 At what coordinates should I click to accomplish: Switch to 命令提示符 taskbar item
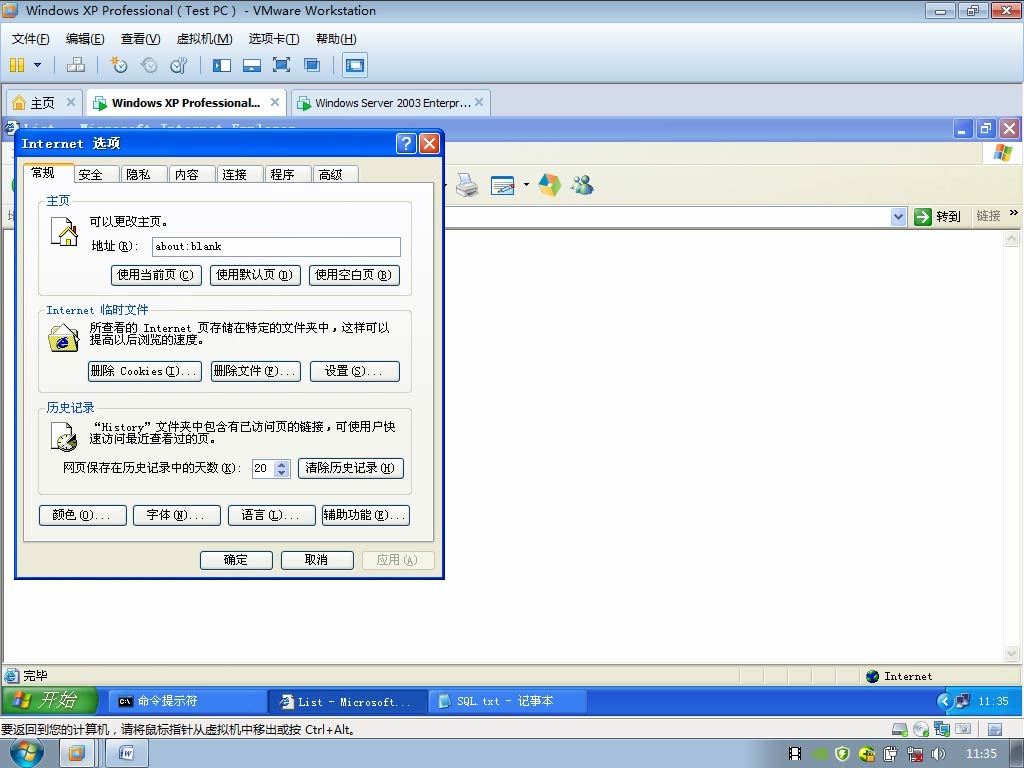point(186,701)
